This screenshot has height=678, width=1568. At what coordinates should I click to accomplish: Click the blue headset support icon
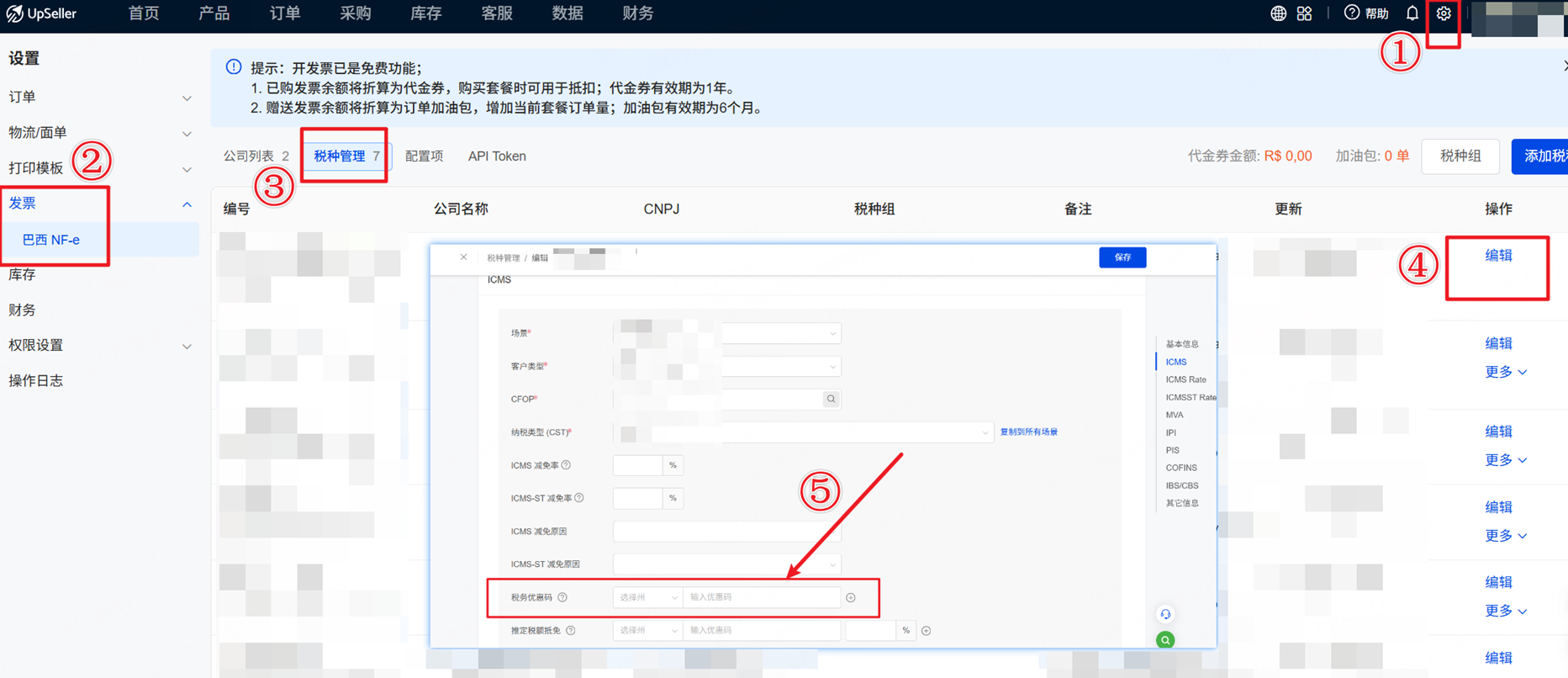click(1165, 614)
